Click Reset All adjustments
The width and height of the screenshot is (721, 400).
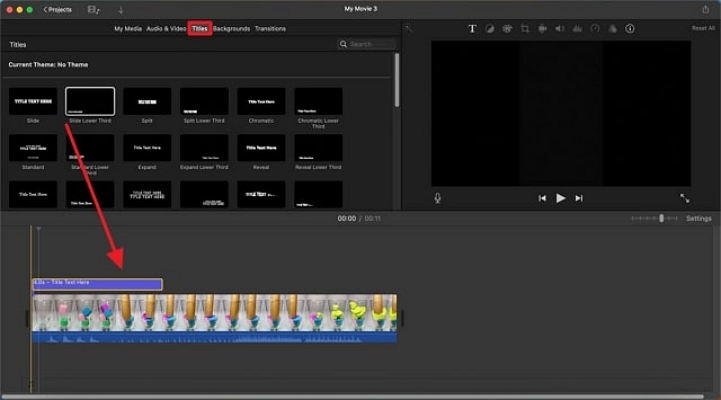(703, 29)
